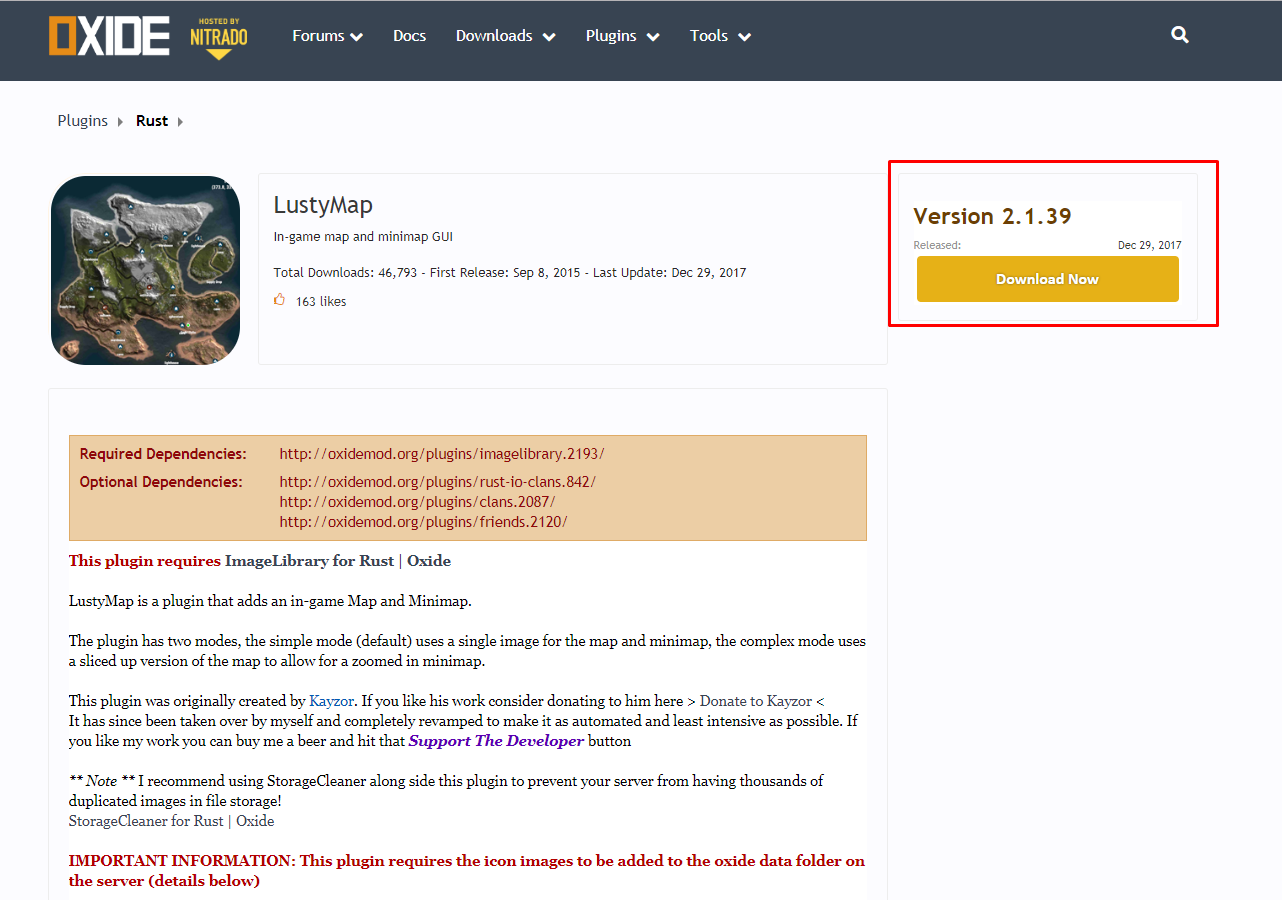Click the arrow after Rust breadcrumb
Image resolution: width=1282 pixels, height=900 pixels.
tap(181, 122)
